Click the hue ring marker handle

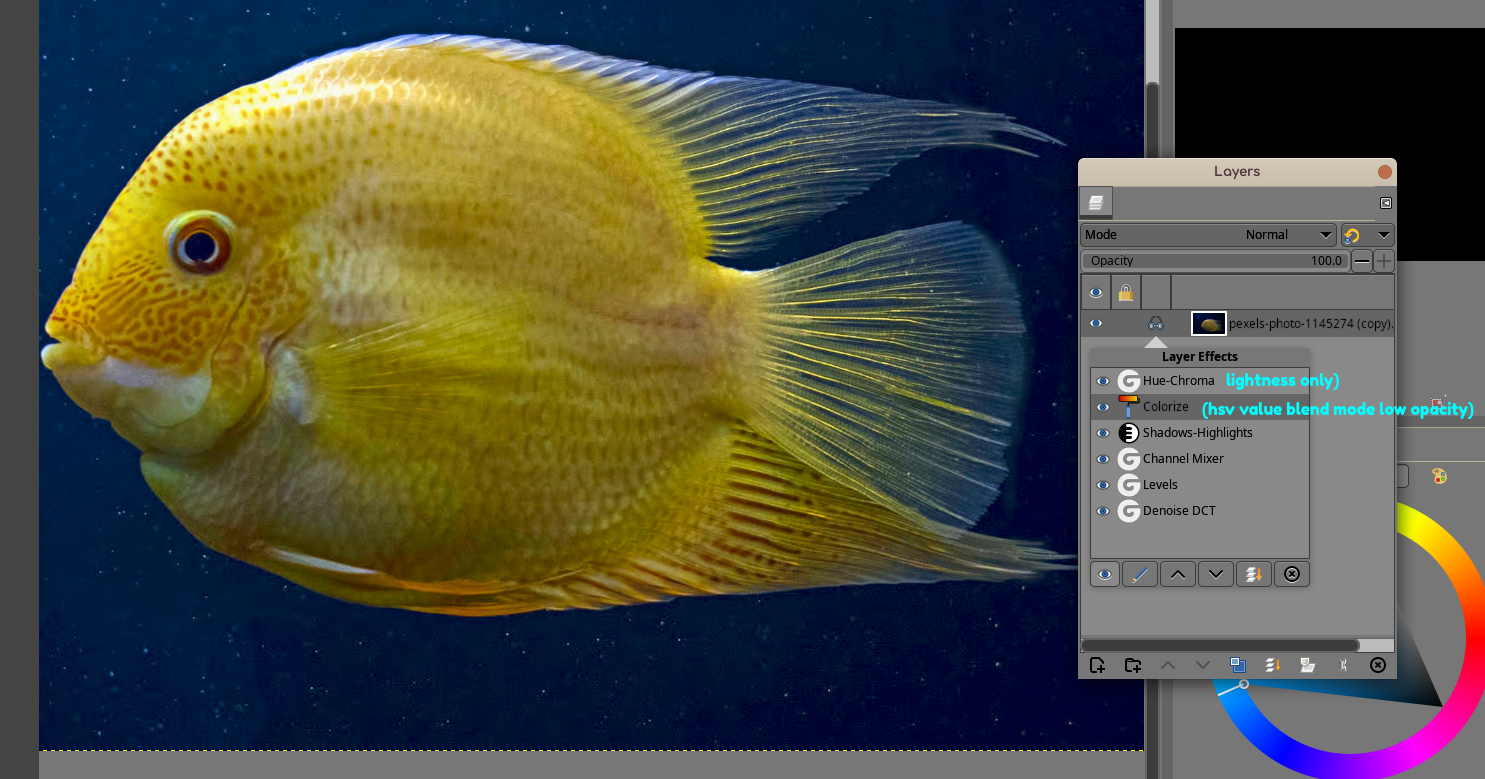pyautogui.click(x=1243, y=684)
